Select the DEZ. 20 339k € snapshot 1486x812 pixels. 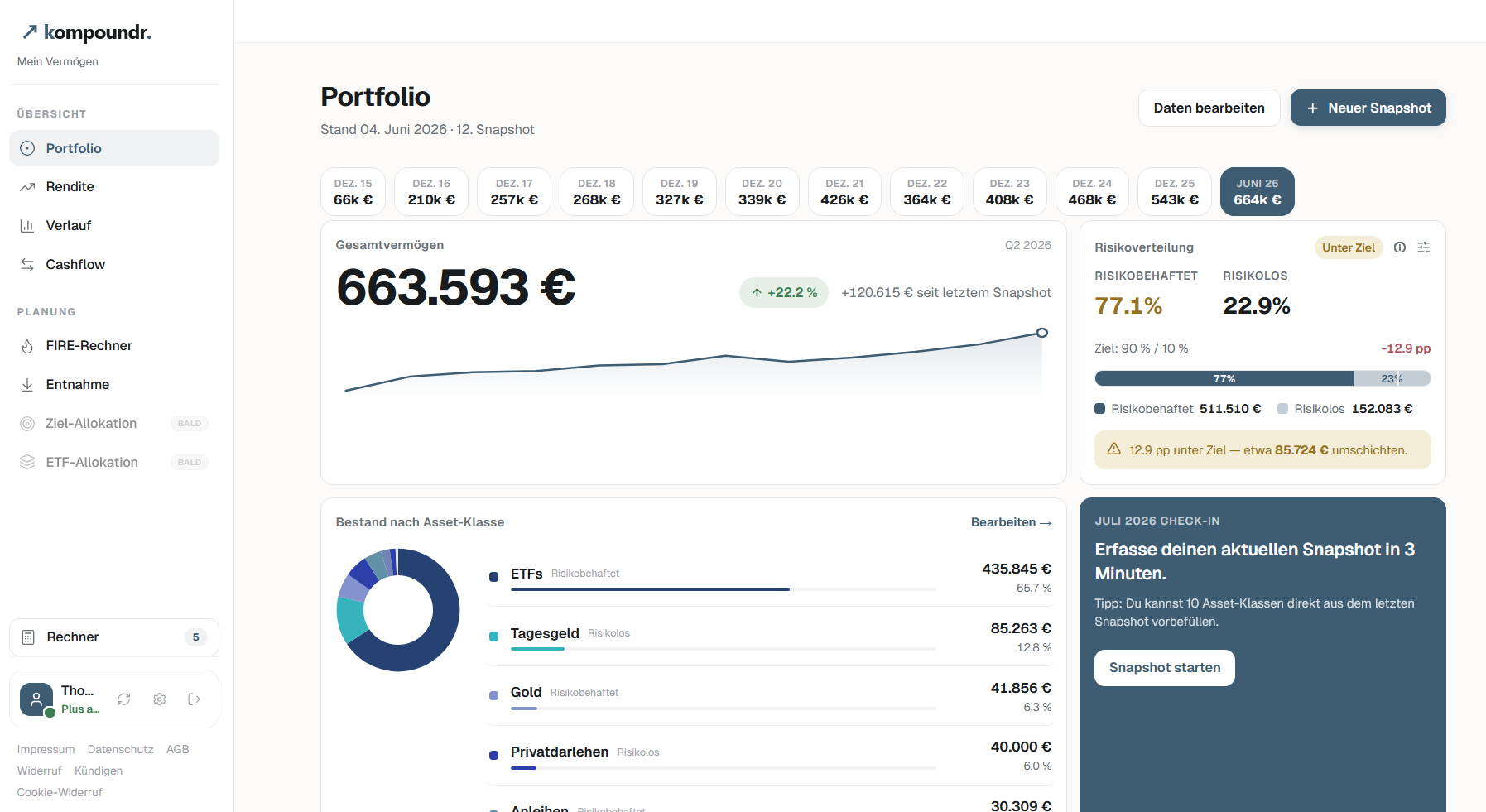tap(762, 192)
